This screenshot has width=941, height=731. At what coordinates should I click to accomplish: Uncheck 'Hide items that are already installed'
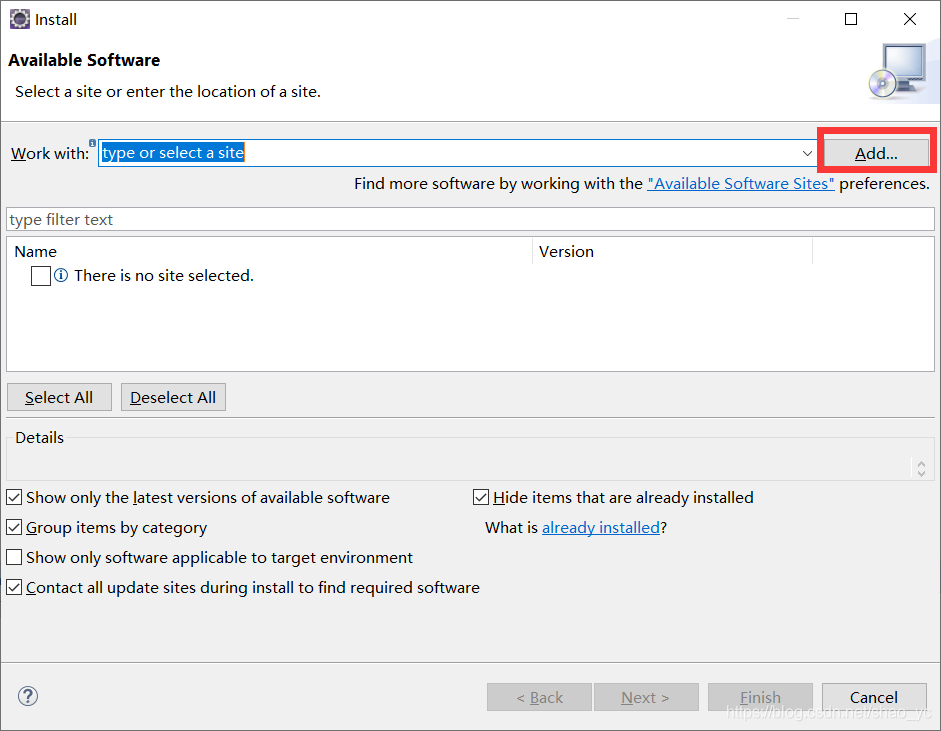[x=481, y=497]
